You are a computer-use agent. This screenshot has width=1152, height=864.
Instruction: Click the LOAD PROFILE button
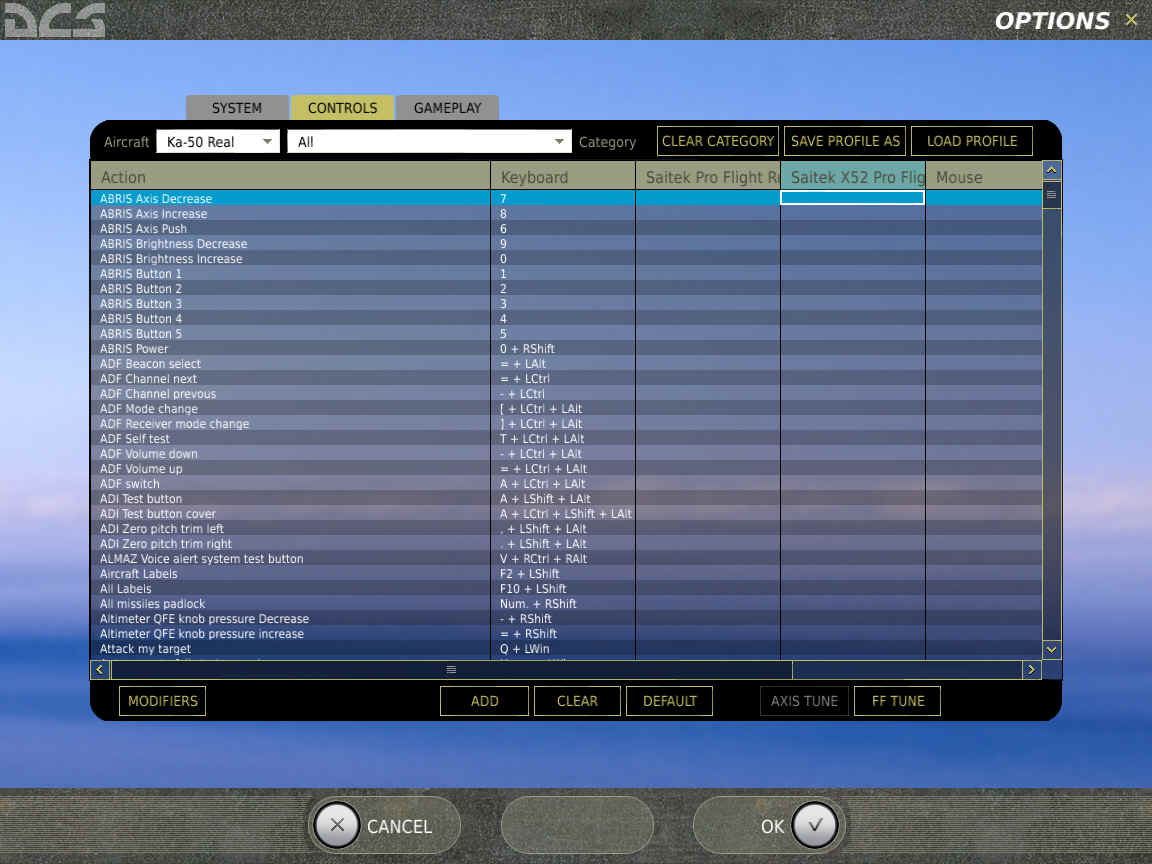(x=971, y=141)
